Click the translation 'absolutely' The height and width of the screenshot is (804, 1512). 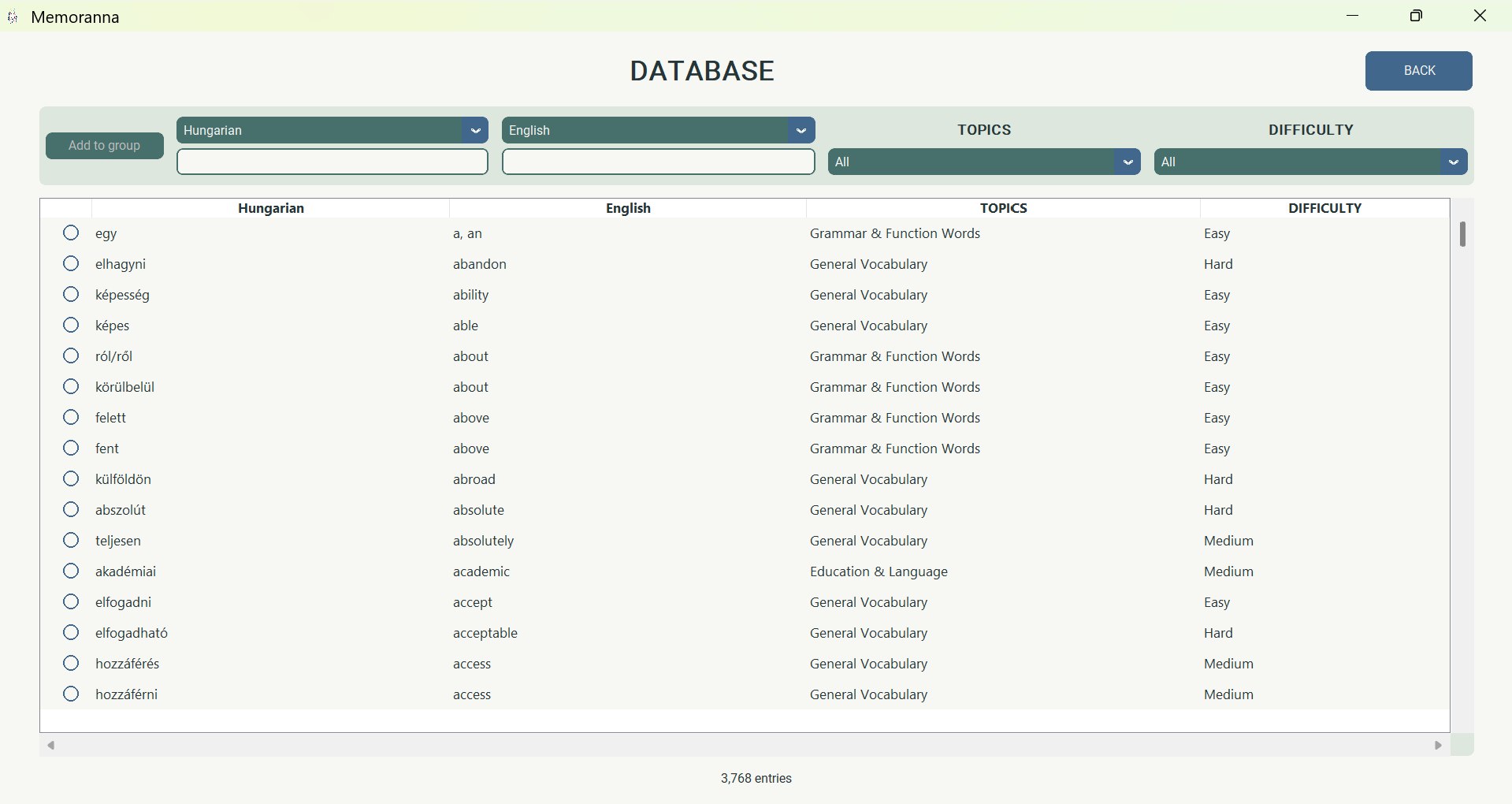[483, 542]
